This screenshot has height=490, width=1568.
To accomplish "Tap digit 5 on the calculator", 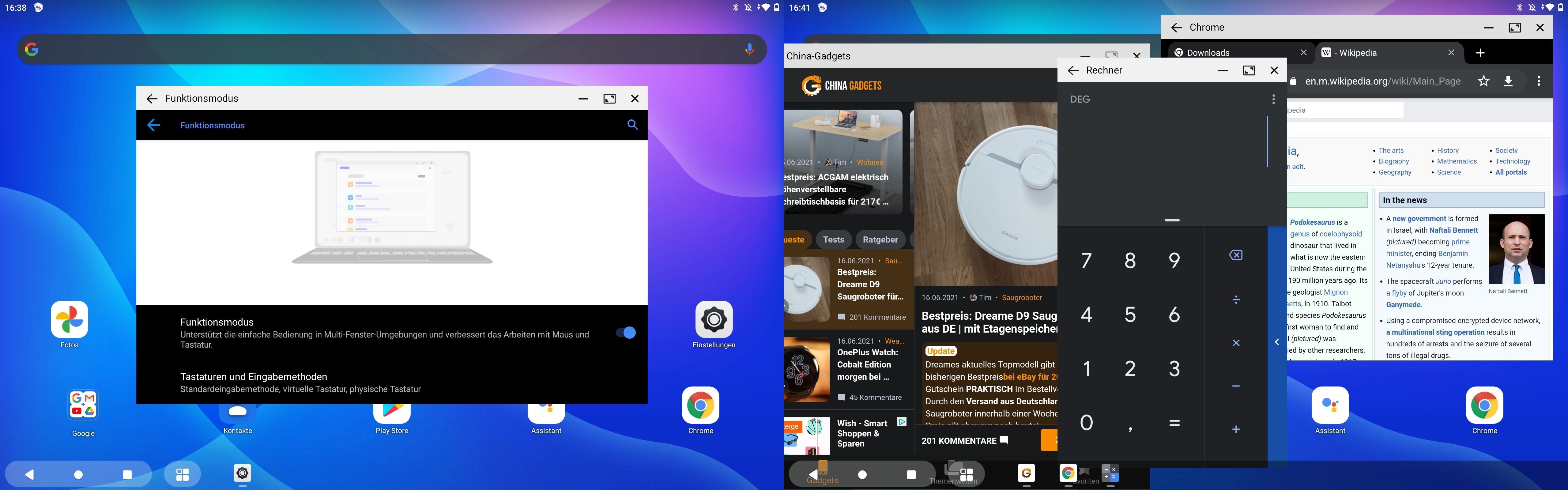I will pyautogui.click(x=1130, y=314).
